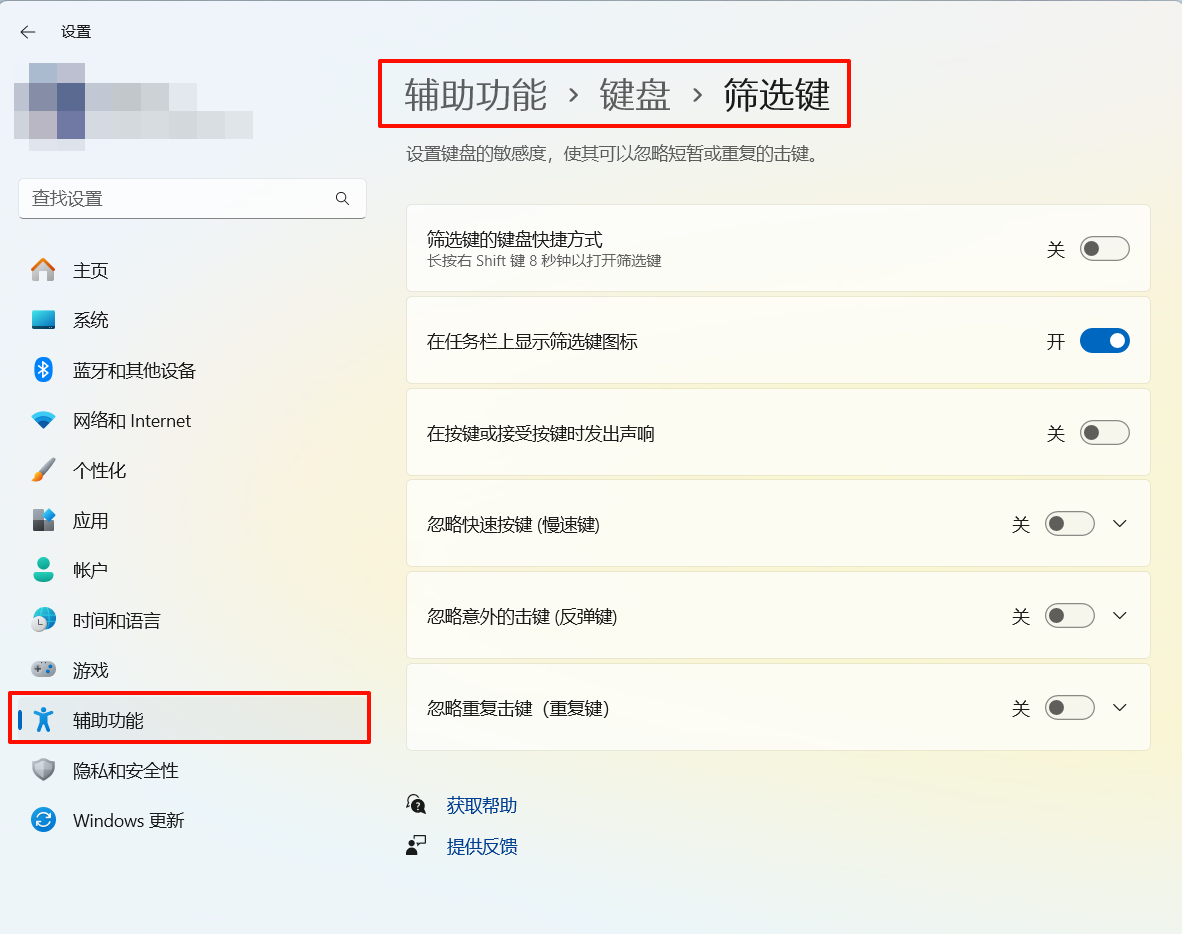Click the 辅助功能 accessibility figure icon

43,720
